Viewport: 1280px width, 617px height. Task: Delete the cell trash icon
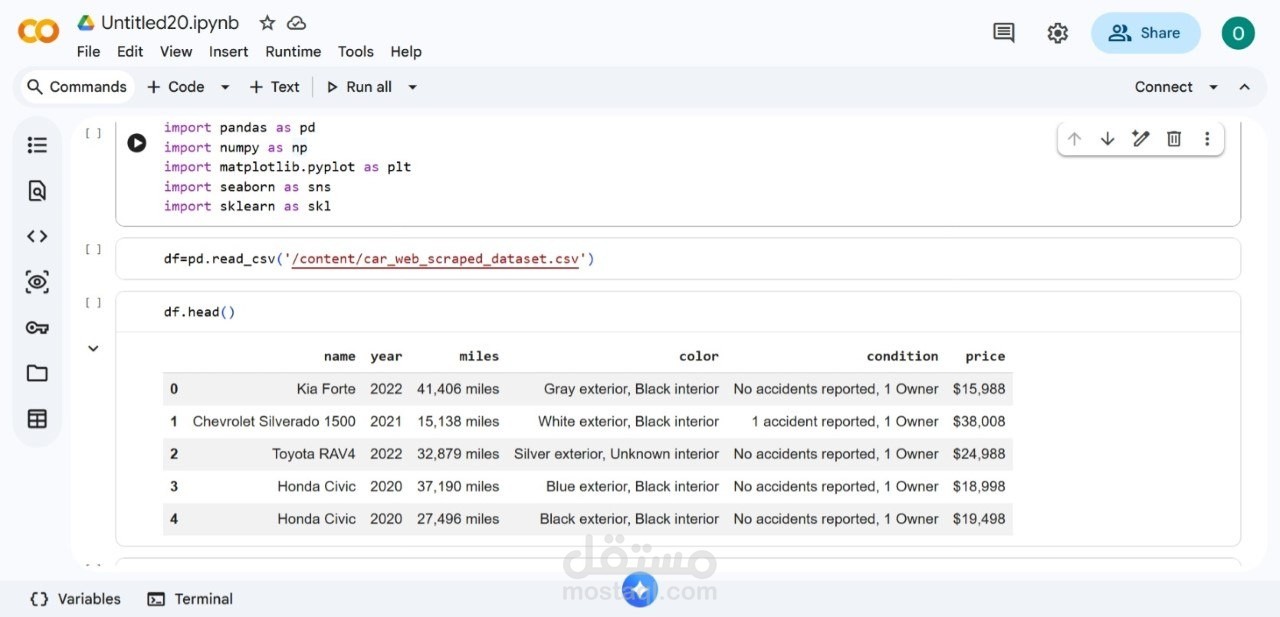[1174, 139]
